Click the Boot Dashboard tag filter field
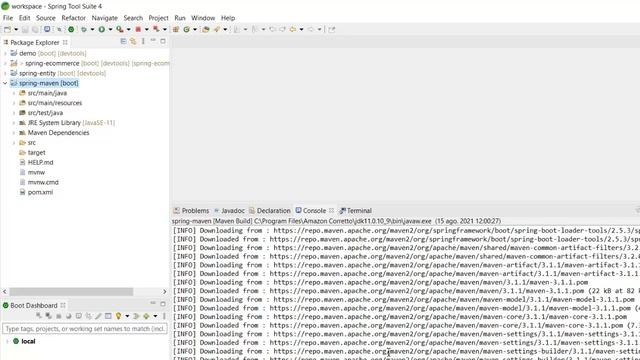Screen dimensions: 640x360 point(84,329)
